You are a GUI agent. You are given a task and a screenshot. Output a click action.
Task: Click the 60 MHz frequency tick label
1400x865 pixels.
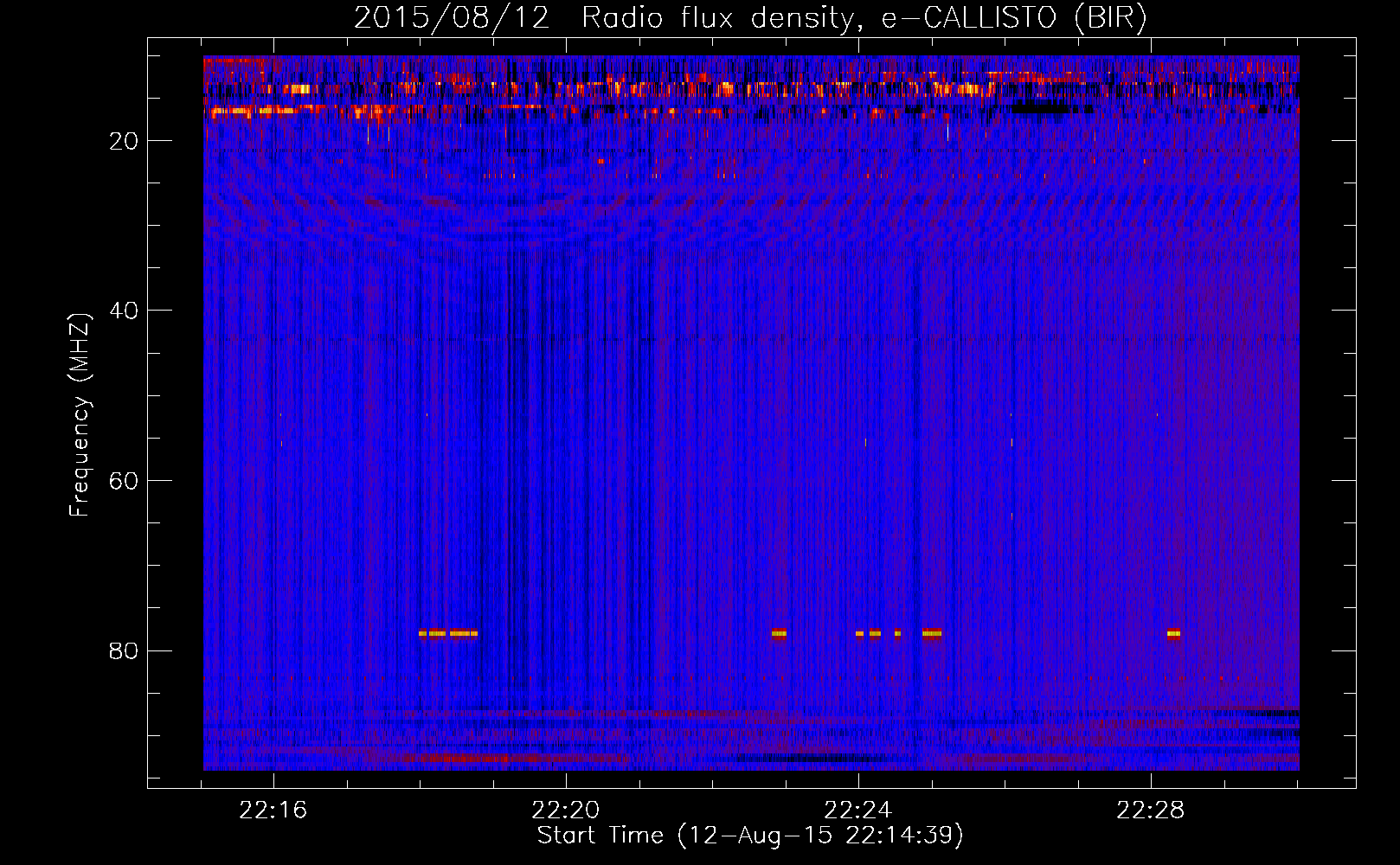point(124,481)
